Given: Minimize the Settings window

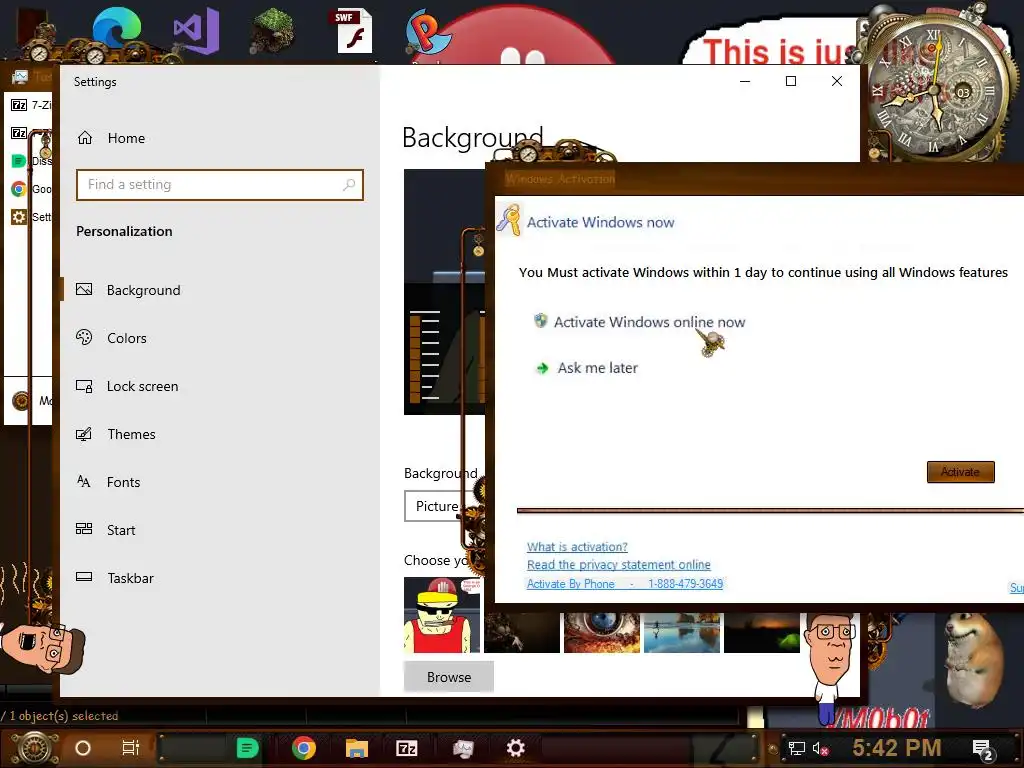Looking at the screenshot, I should pos(745,81).
